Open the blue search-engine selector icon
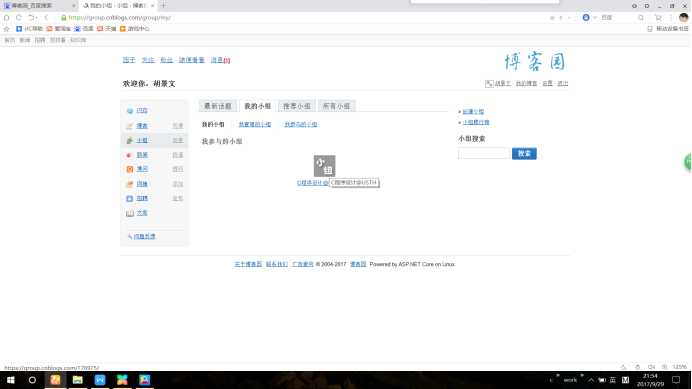The height and width of the screenshot is (389, 692). (586, 18)
